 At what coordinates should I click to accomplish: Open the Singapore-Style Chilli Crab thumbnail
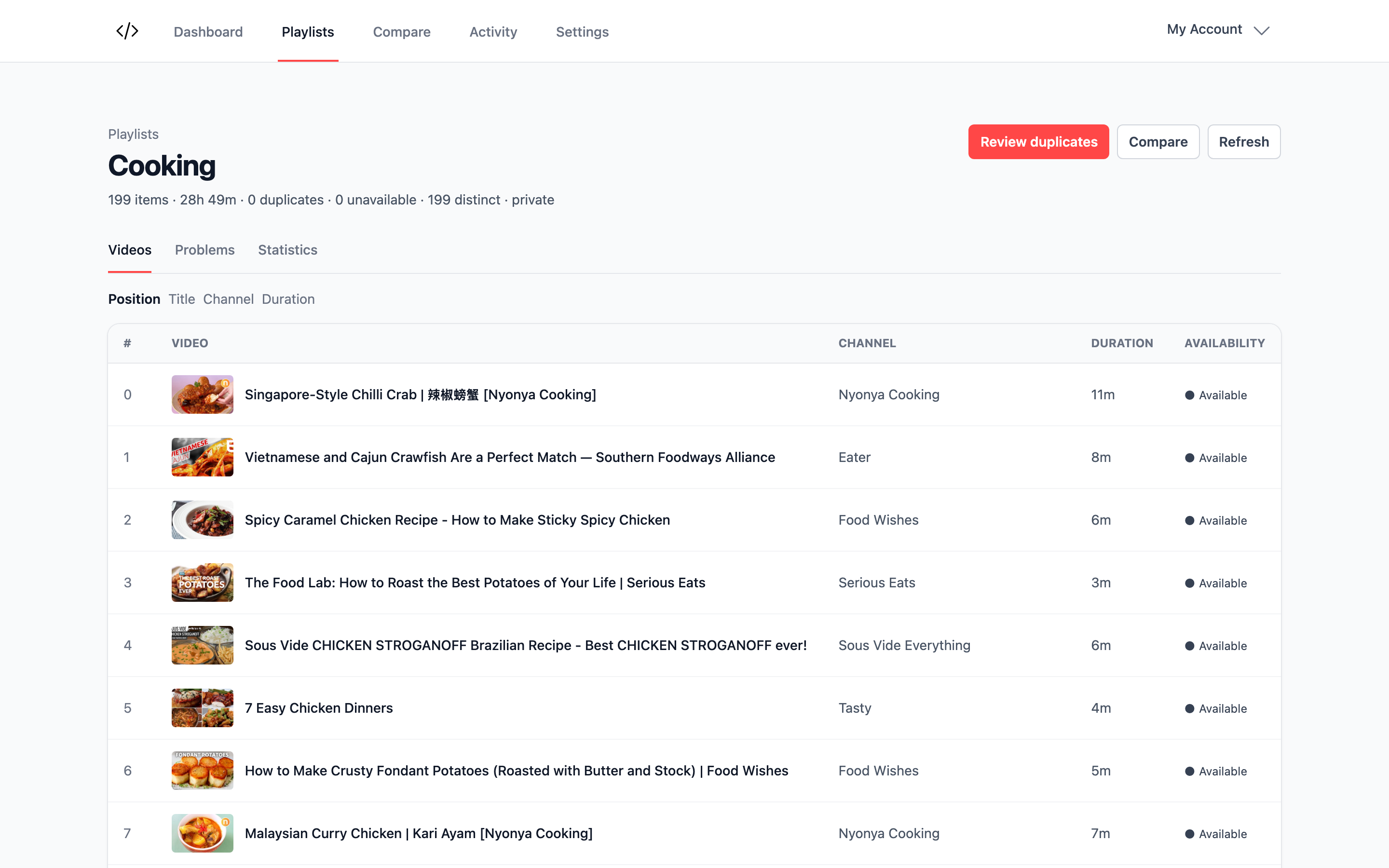[x=203, y=394]
